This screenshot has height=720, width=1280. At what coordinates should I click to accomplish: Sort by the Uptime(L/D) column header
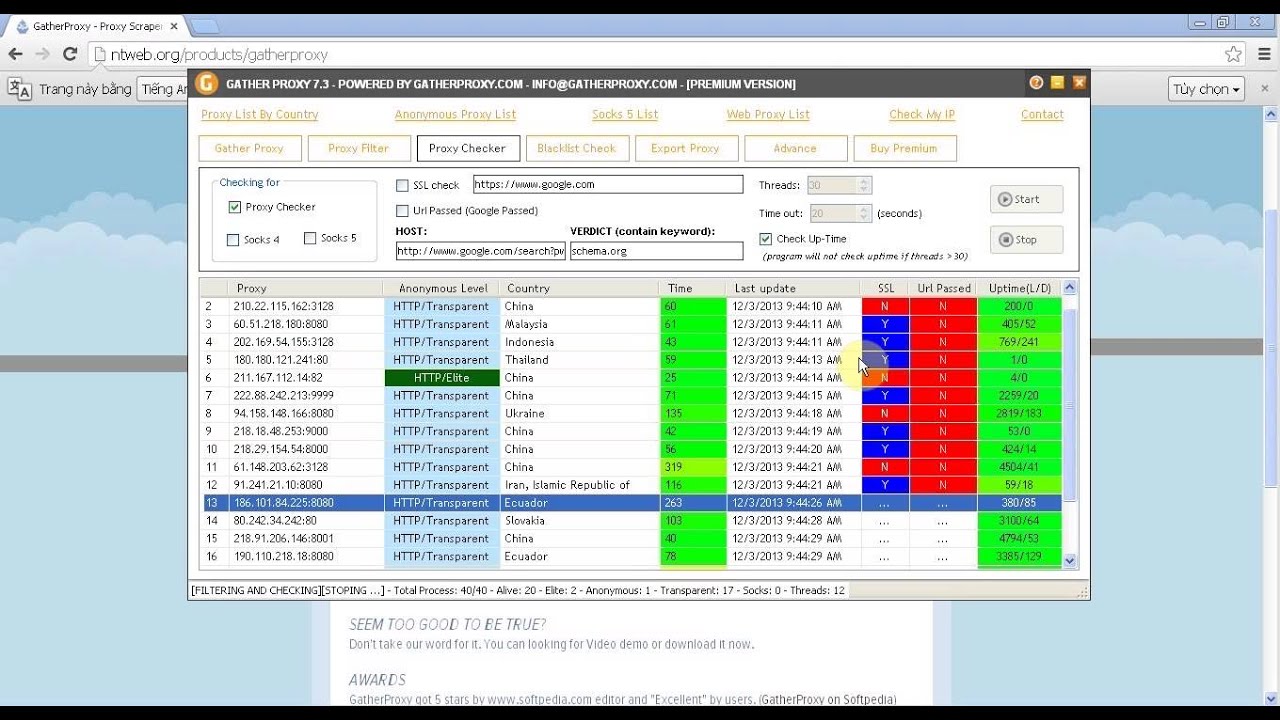click(x=1019, y=288)
